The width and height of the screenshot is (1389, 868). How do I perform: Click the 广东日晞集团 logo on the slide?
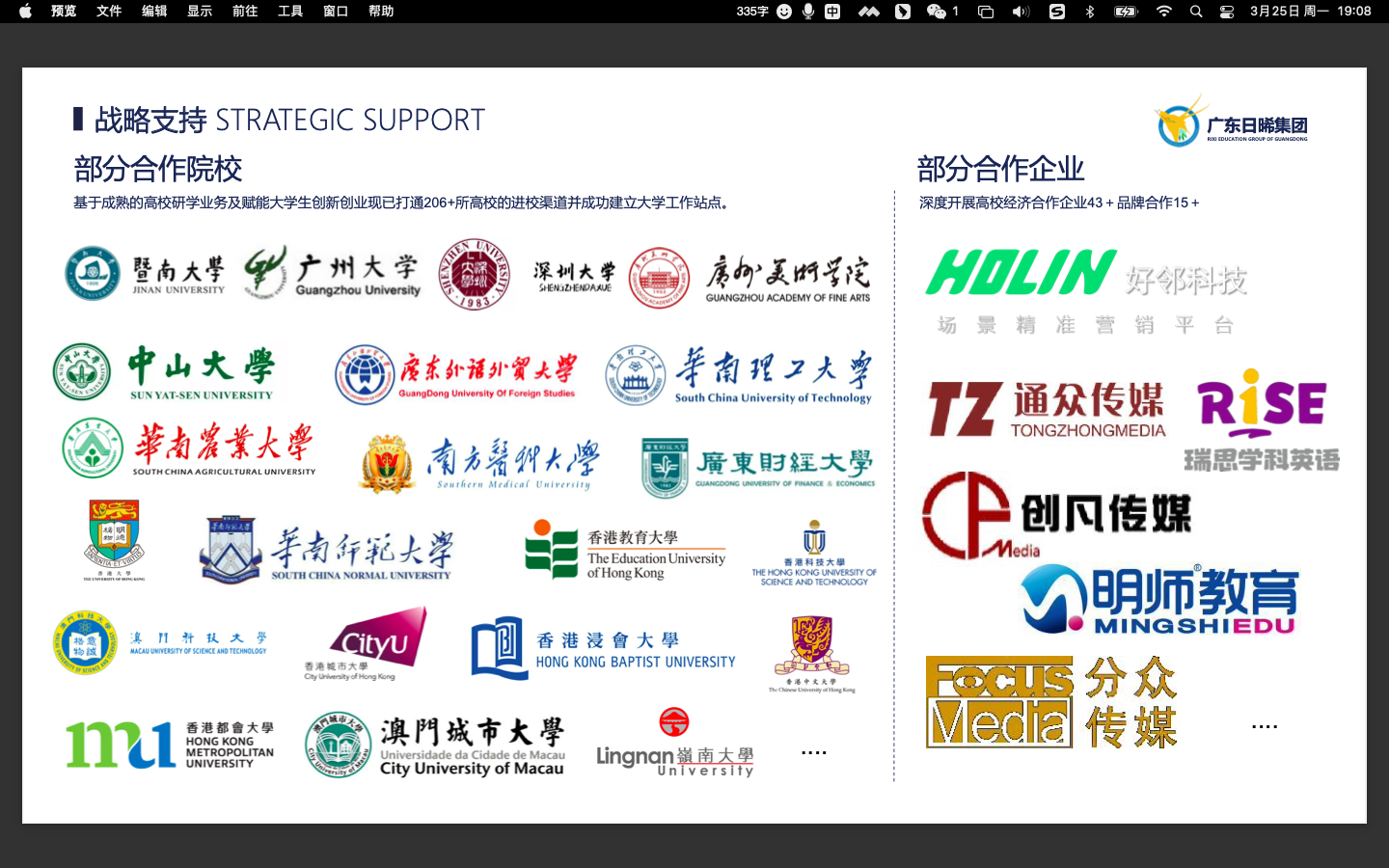tap(1231, 122)
